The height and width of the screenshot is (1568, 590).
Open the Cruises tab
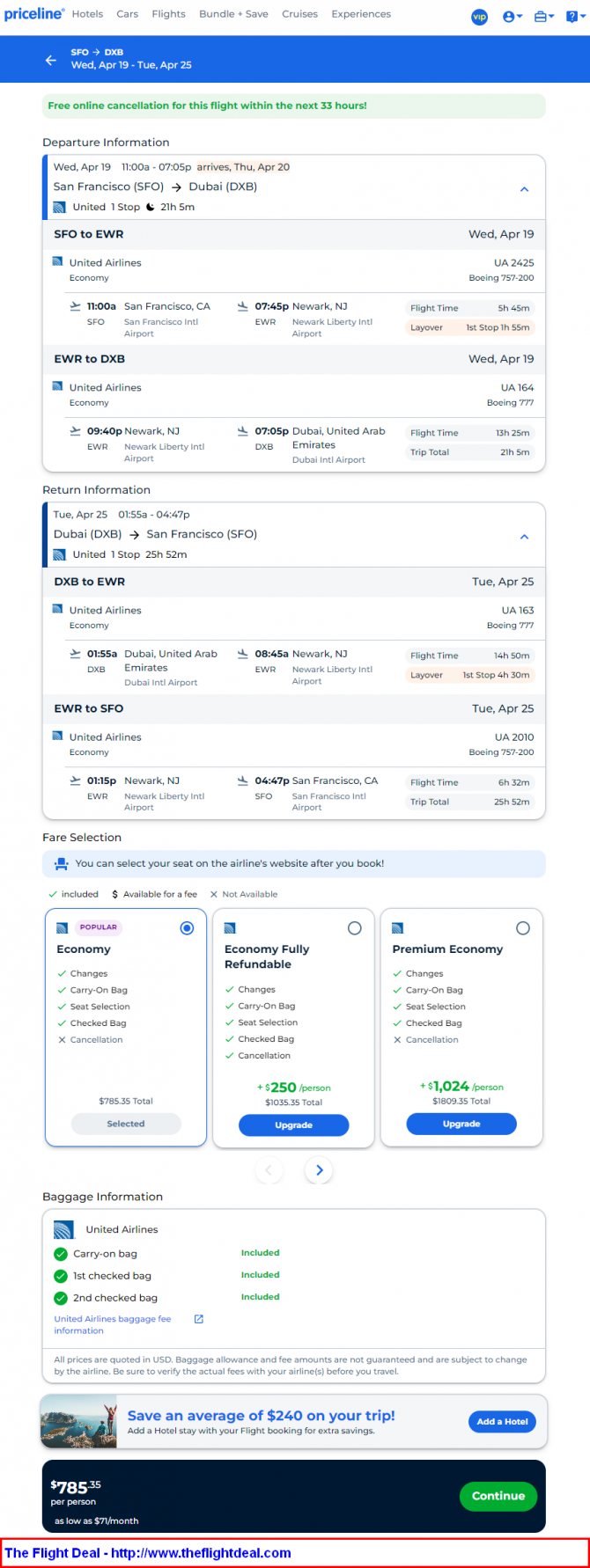click(x=299, y=14)
